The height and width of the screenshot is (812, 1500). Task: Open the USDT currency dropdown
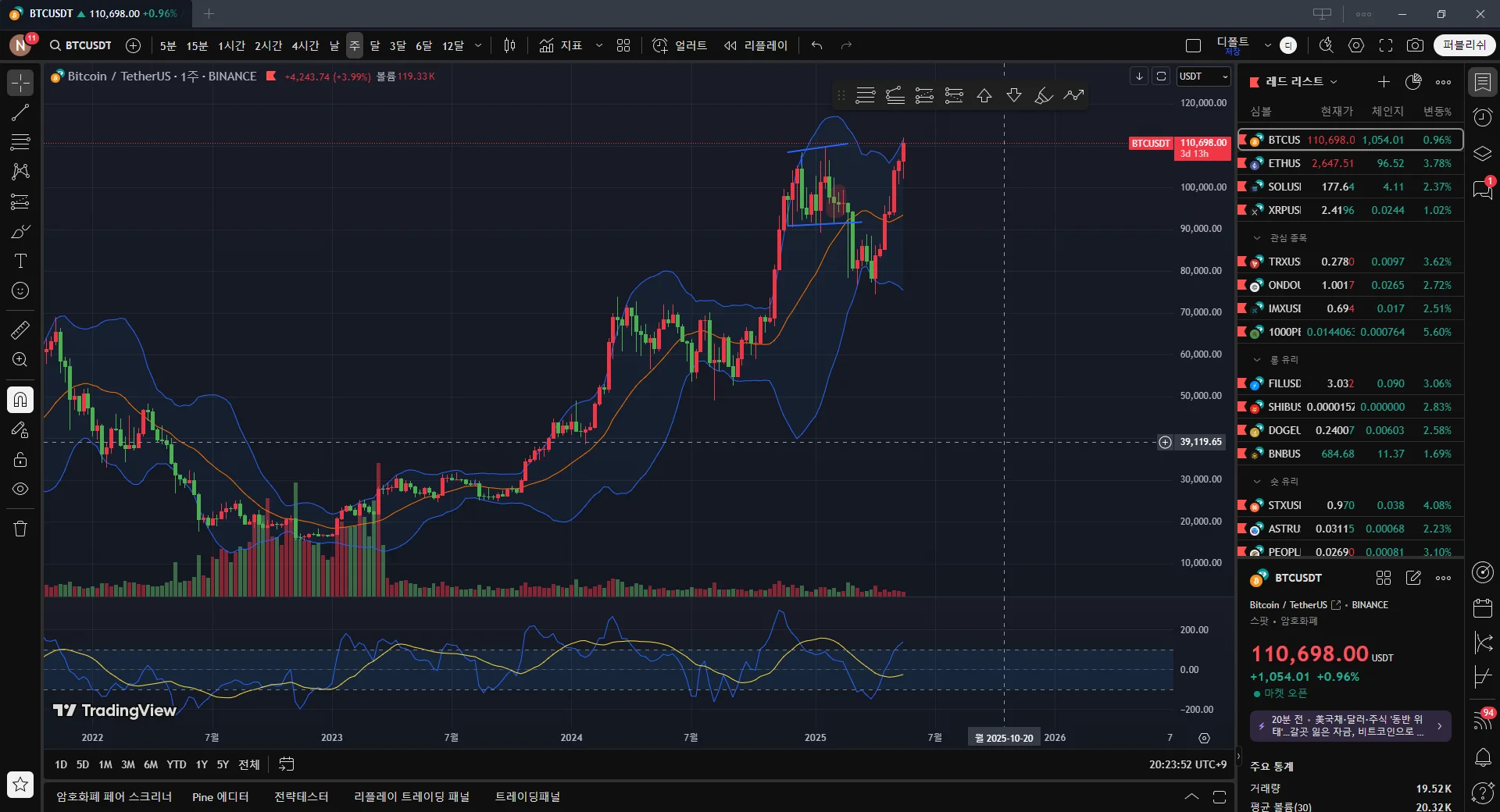1204,77
